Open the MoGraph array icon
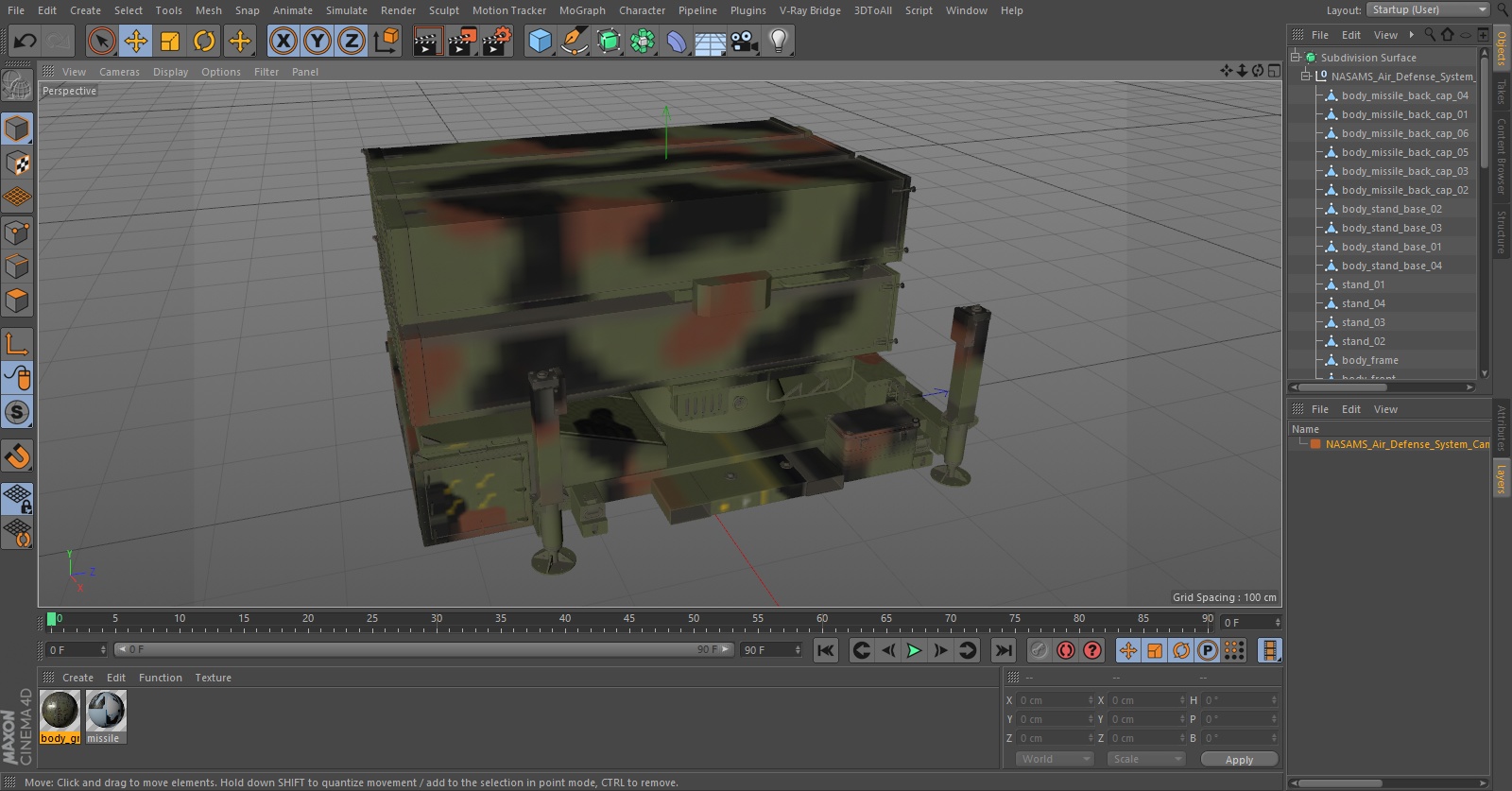The image size is (1512, 791). (x=643, y=41)
